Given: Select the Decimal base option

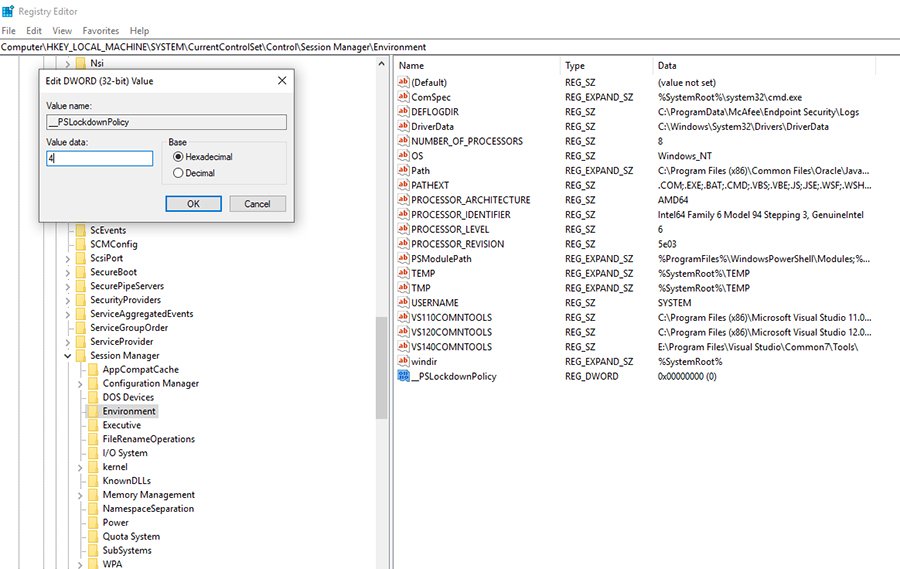Looking at the screenshot, I should 178,173.
